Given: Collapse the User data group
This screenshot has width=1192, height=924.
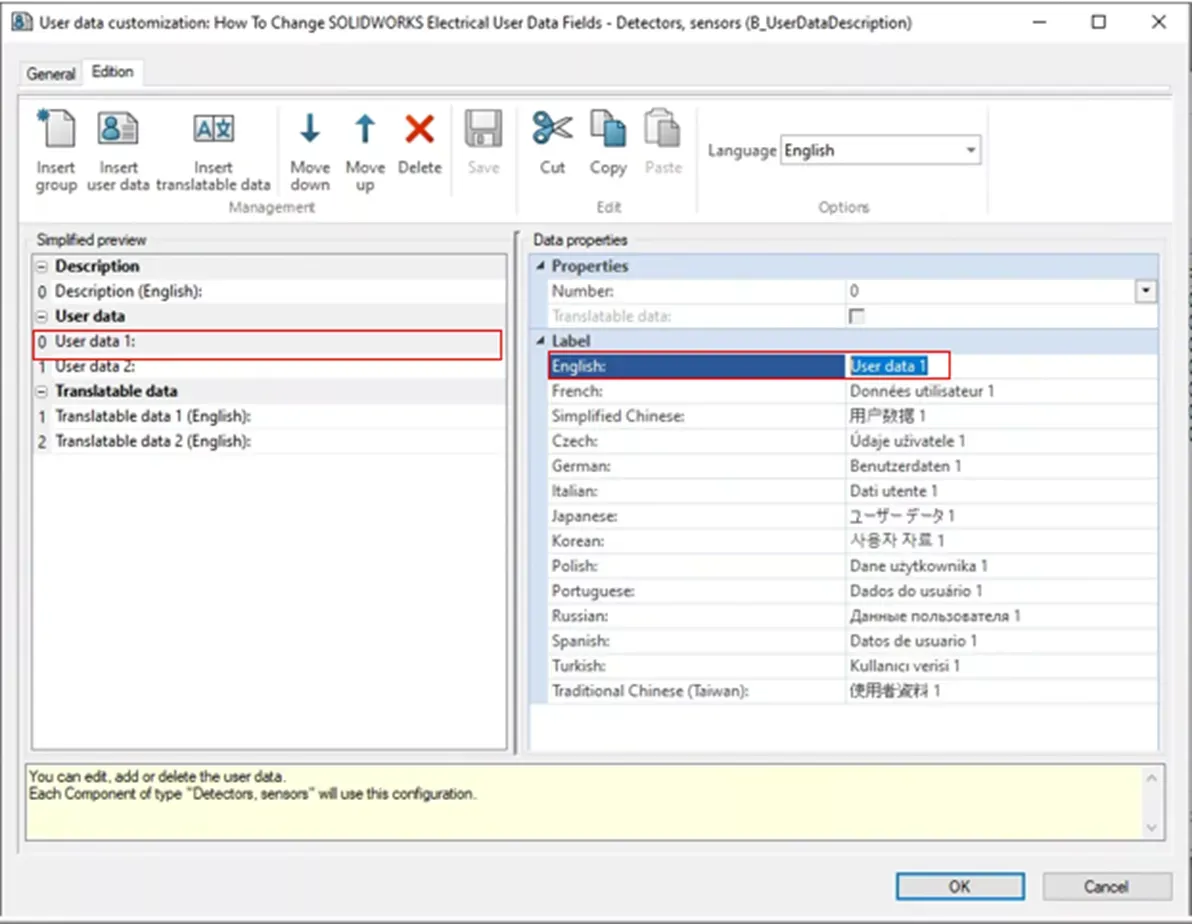Looking at the screenshot, I should (42, 316).
